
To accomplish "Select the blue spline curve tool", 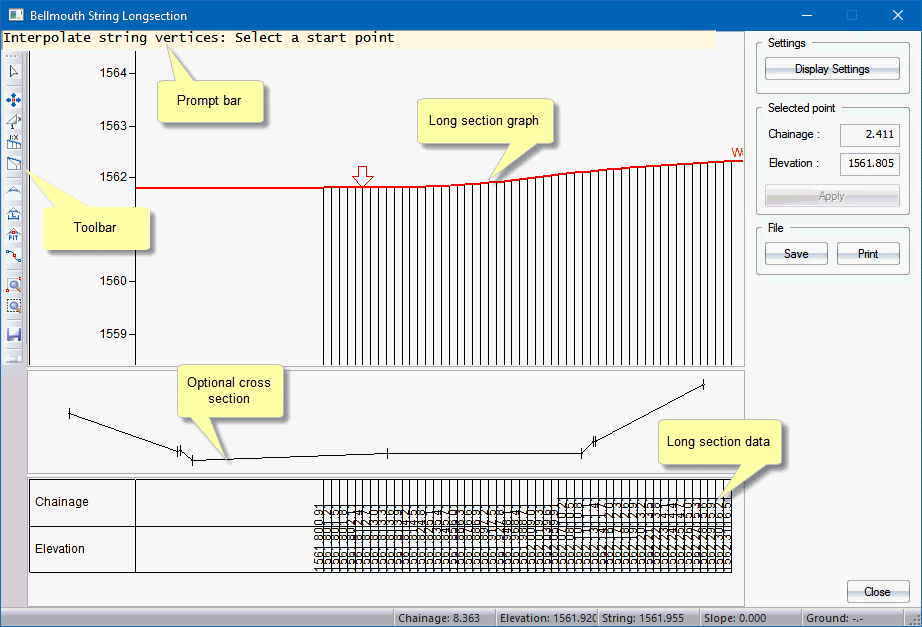I will click(14, 257).
